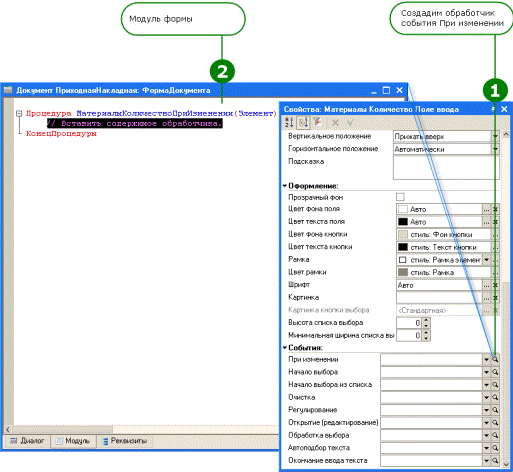Click magnifier icon for Автоподбор текста event
The height and width of the screenshot is (472, 513).
pos(495,448)
